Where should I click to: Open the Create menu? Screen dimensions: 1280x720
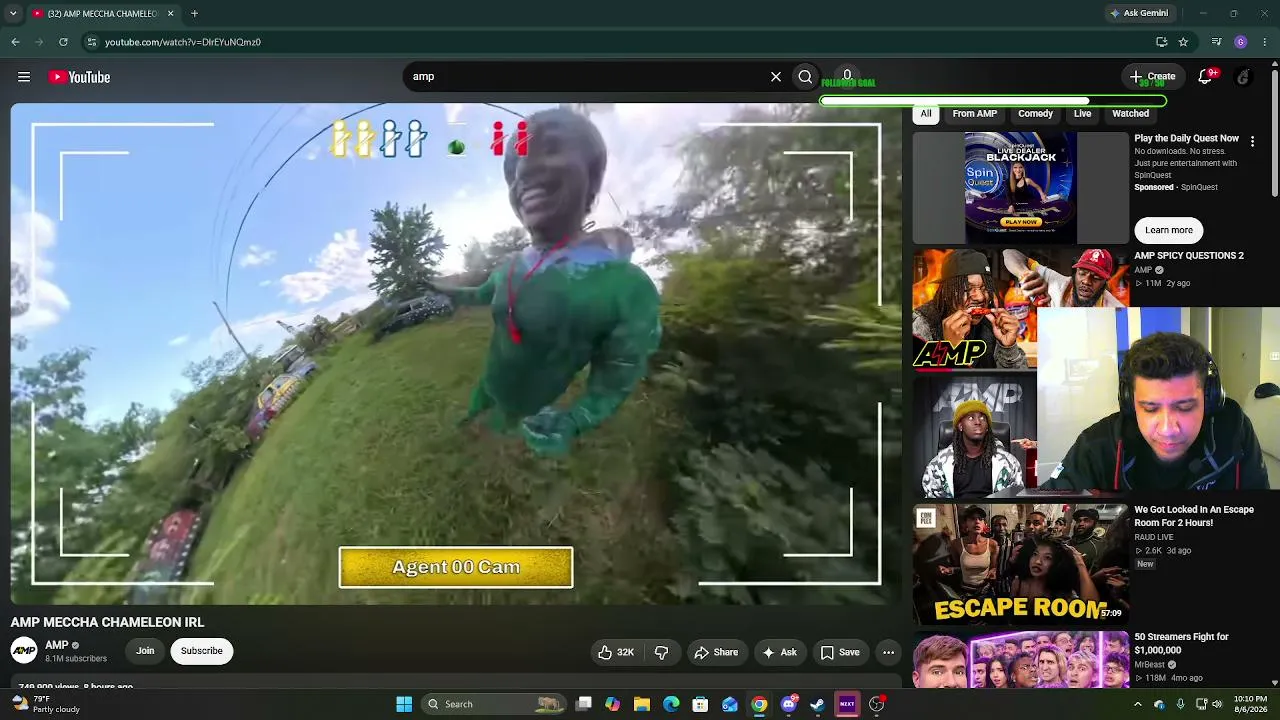[1152, 76]
